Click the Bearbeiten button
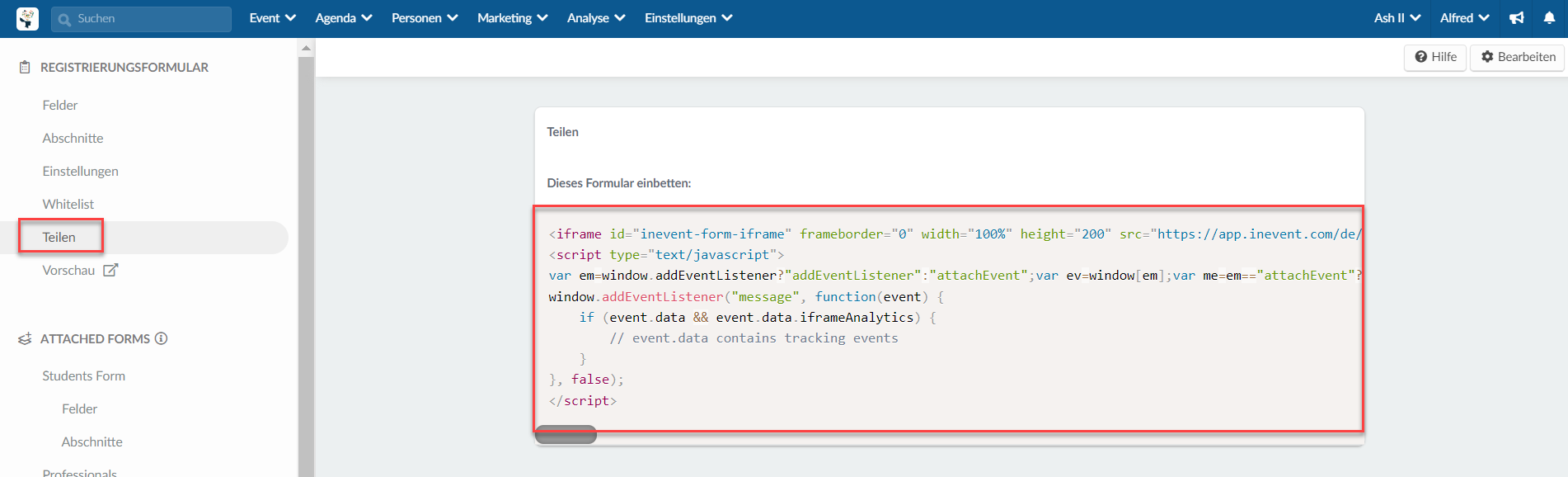1568x477 pixels. [1518, 57]
